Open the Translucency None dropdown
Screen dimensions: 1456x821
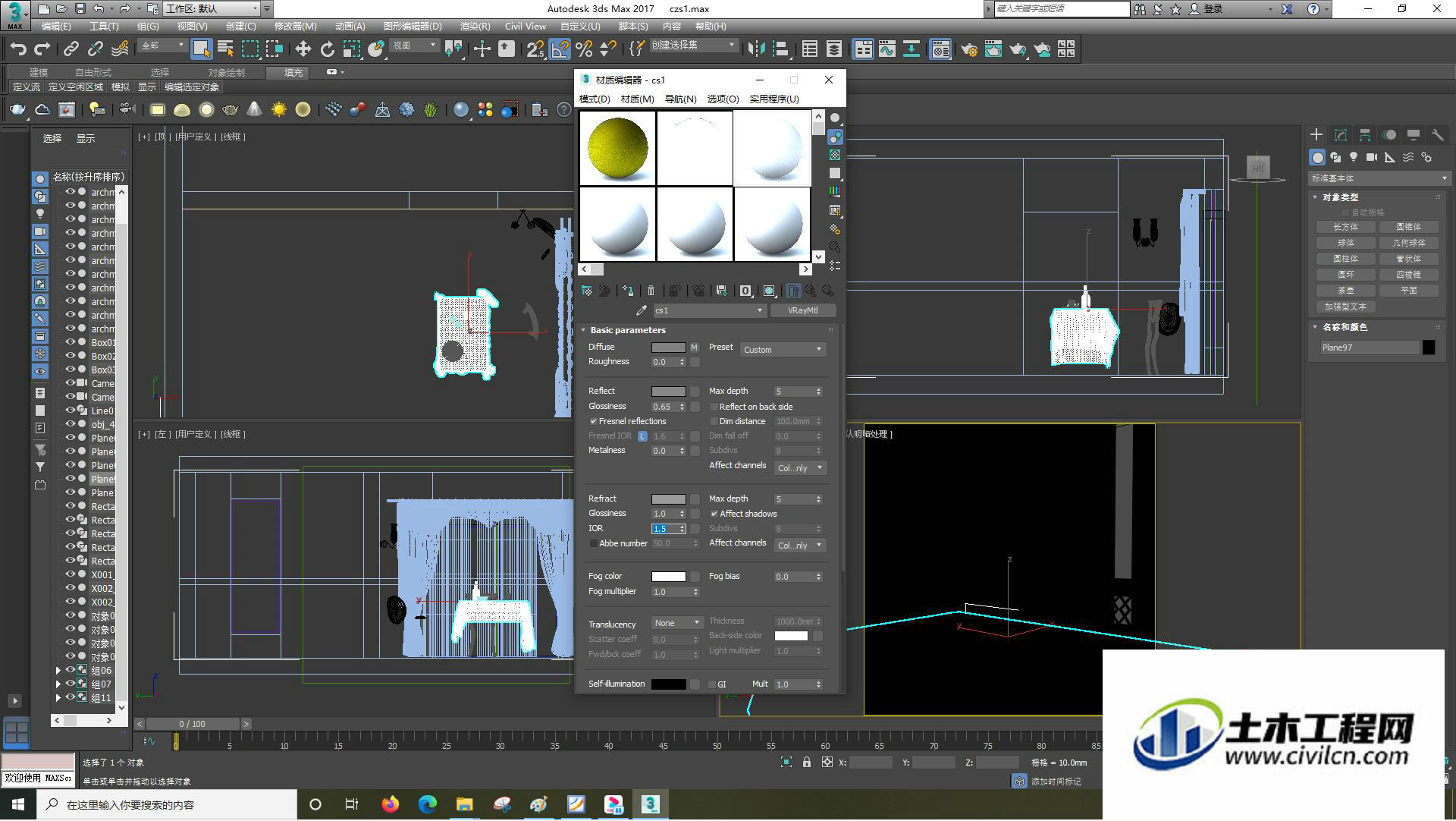pos(677,623)
